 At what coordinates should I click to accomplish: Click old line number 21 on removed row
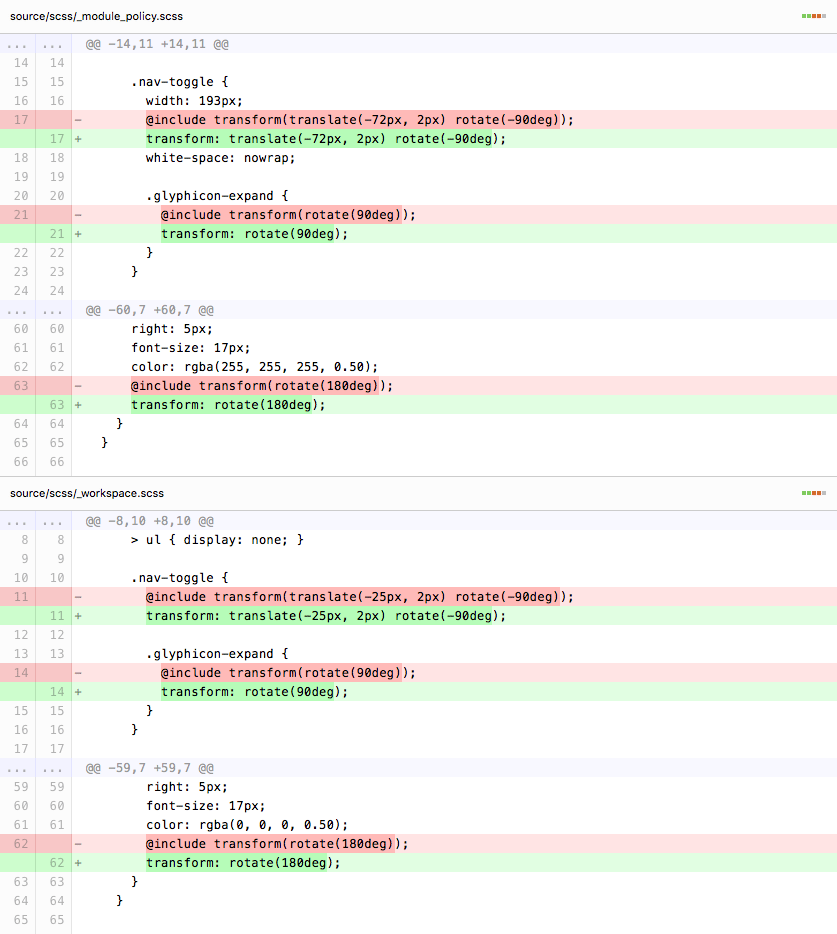(x=21, y=215)
